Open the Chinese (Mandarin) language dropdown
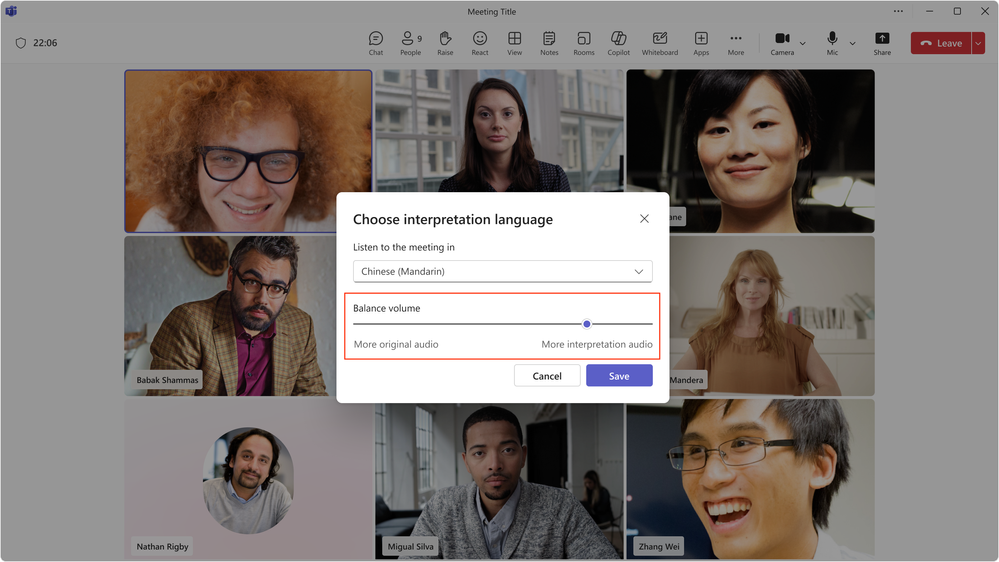 pos(502,271)
